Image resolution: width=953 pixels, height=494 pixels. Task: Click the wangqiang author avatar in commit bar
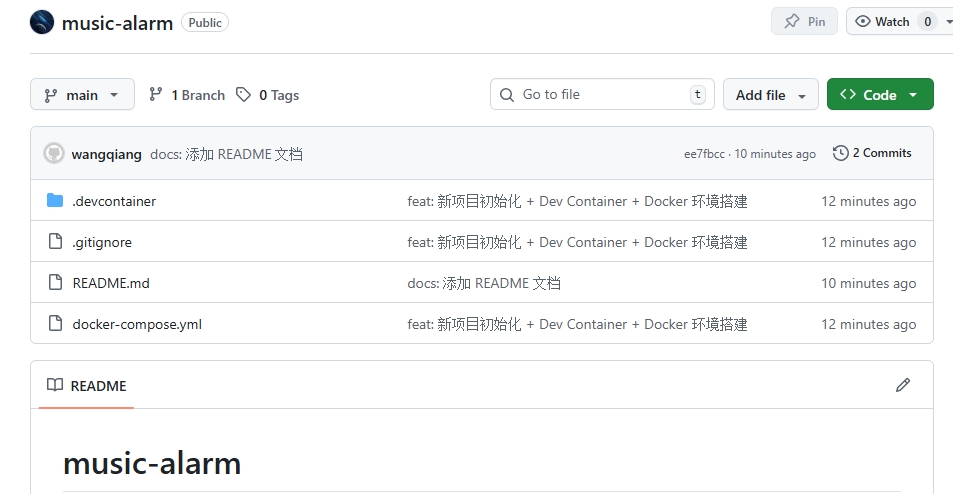53,153
